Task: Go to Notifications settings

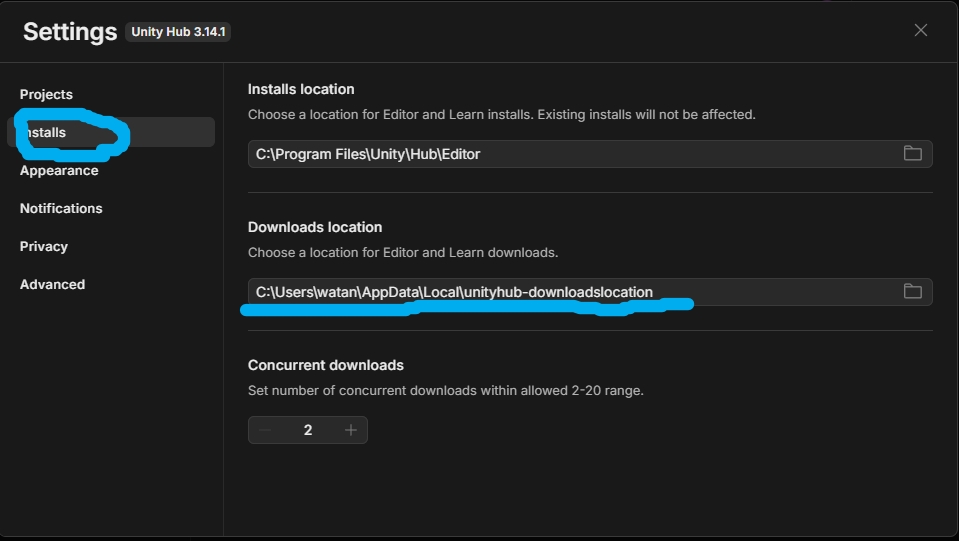Action: (61, 208)
